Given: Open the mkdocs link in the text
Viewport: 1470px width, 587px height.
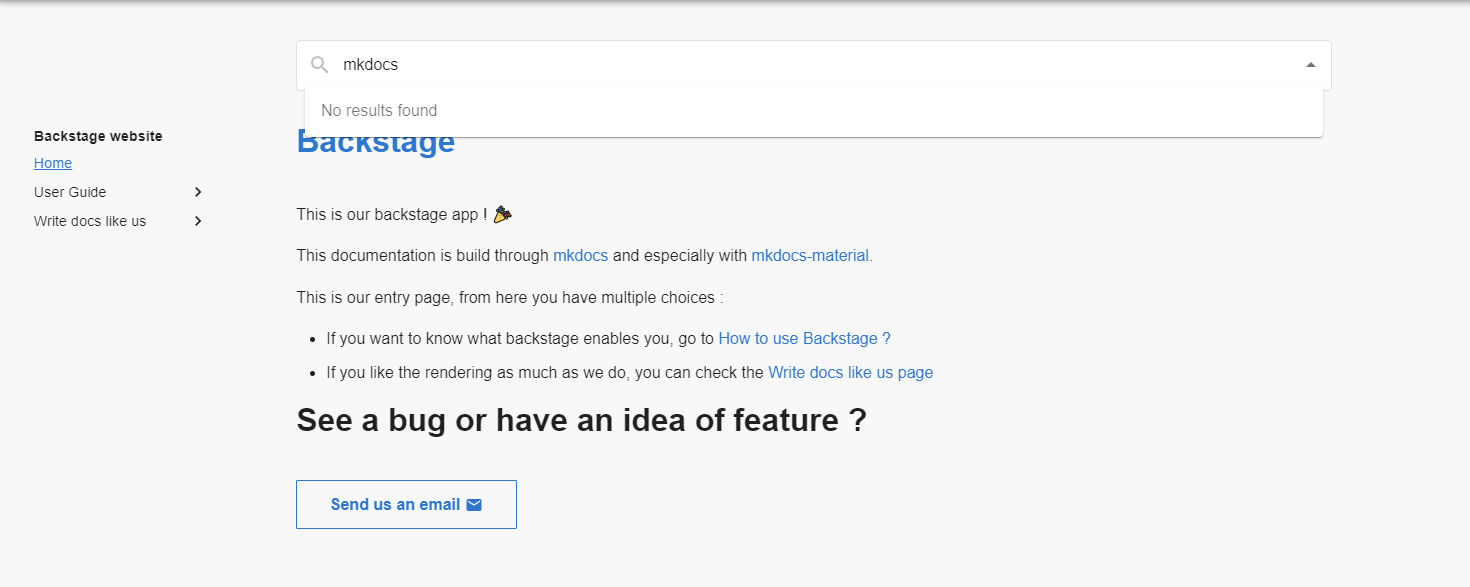Looking at the screenshot, I should [x=580, y=255].
